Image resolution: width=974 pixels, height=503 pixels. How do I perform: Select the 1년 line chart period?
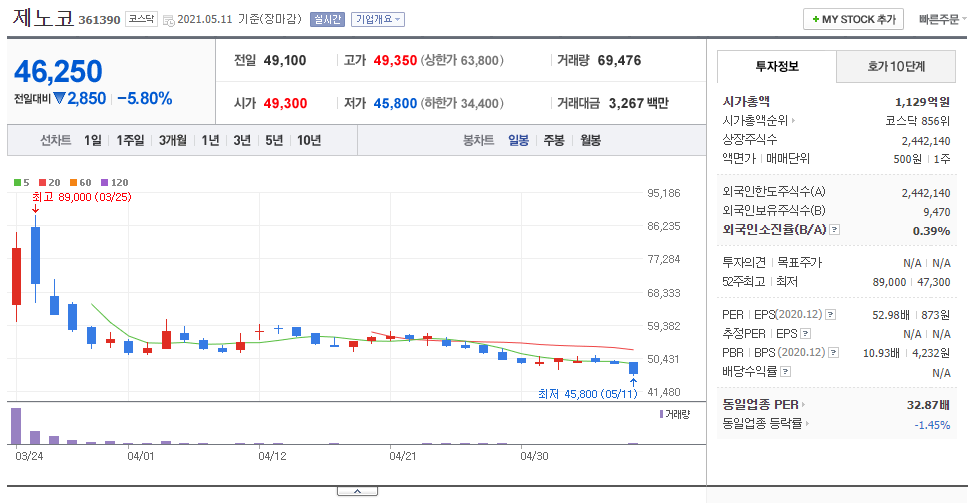[211, 140]
